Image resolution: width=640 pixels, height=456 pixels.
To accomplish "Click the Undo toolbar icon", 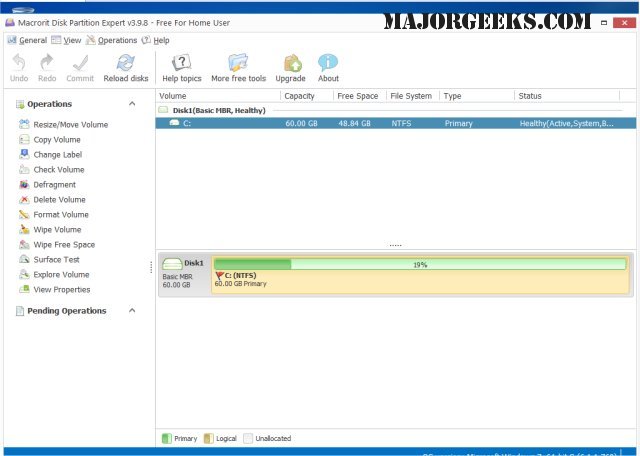I will click(19, 62).
